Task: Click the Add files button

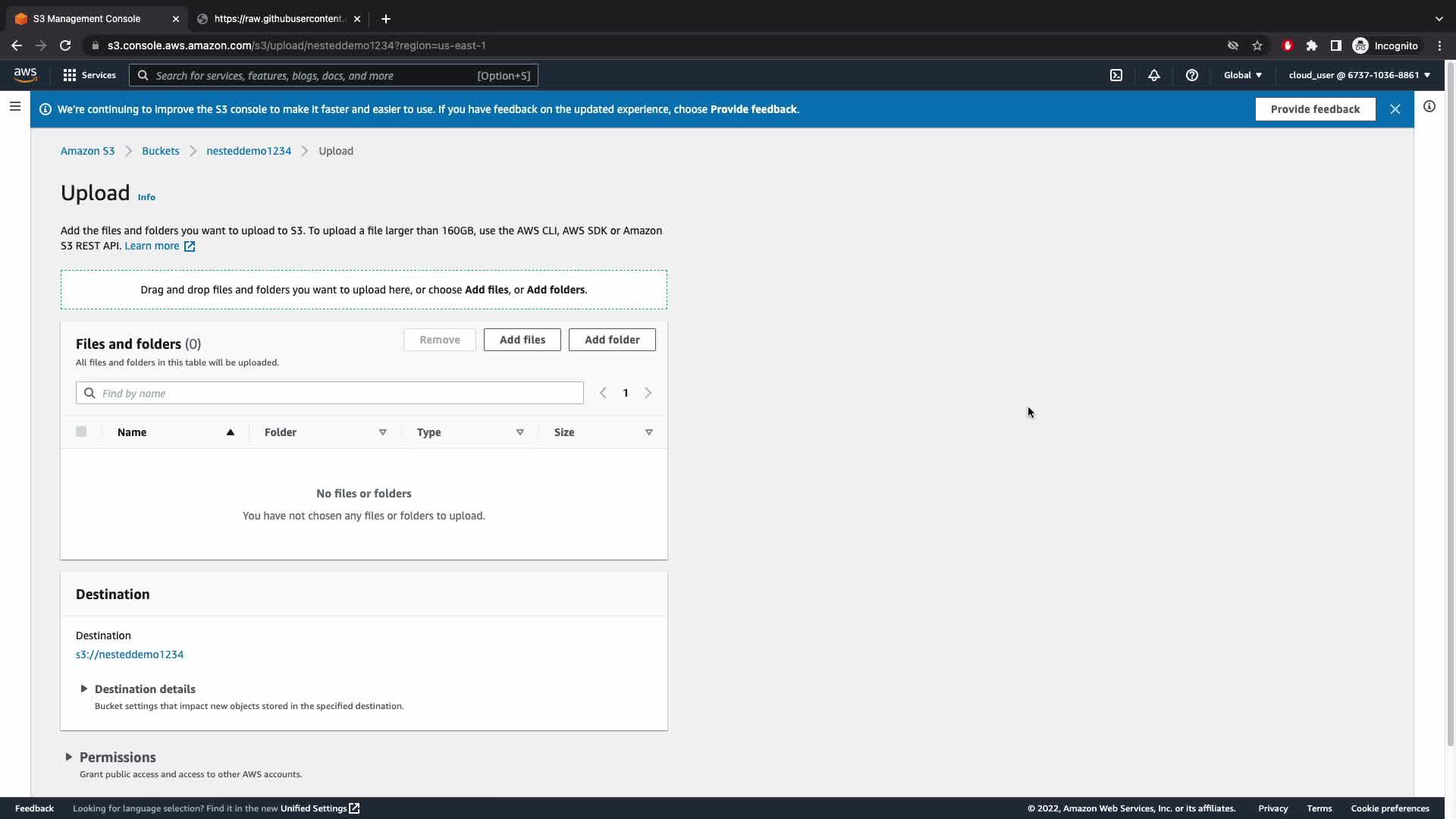Action: 522,340
